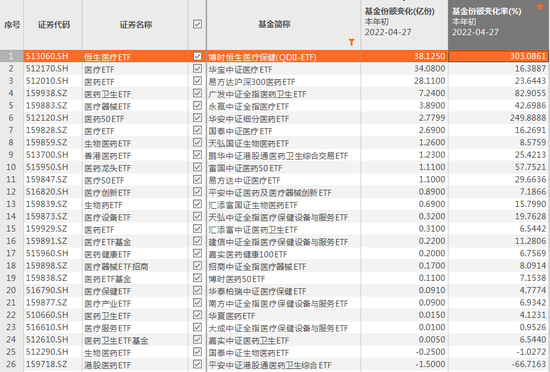Click the 医疗器械ETF招商 name cell

point(135,266)
